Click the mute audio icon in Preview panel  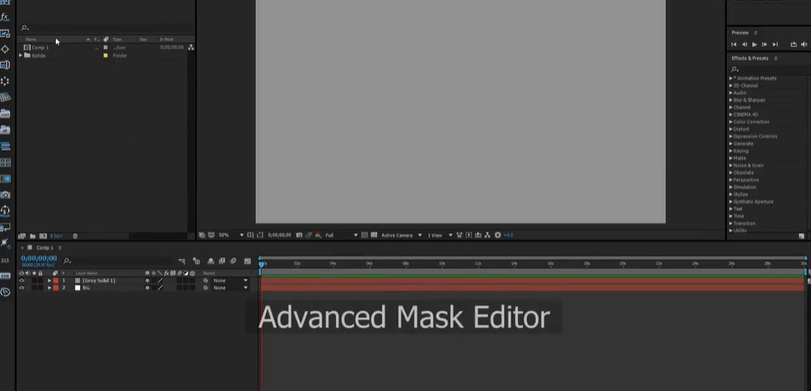pos(803,45)
